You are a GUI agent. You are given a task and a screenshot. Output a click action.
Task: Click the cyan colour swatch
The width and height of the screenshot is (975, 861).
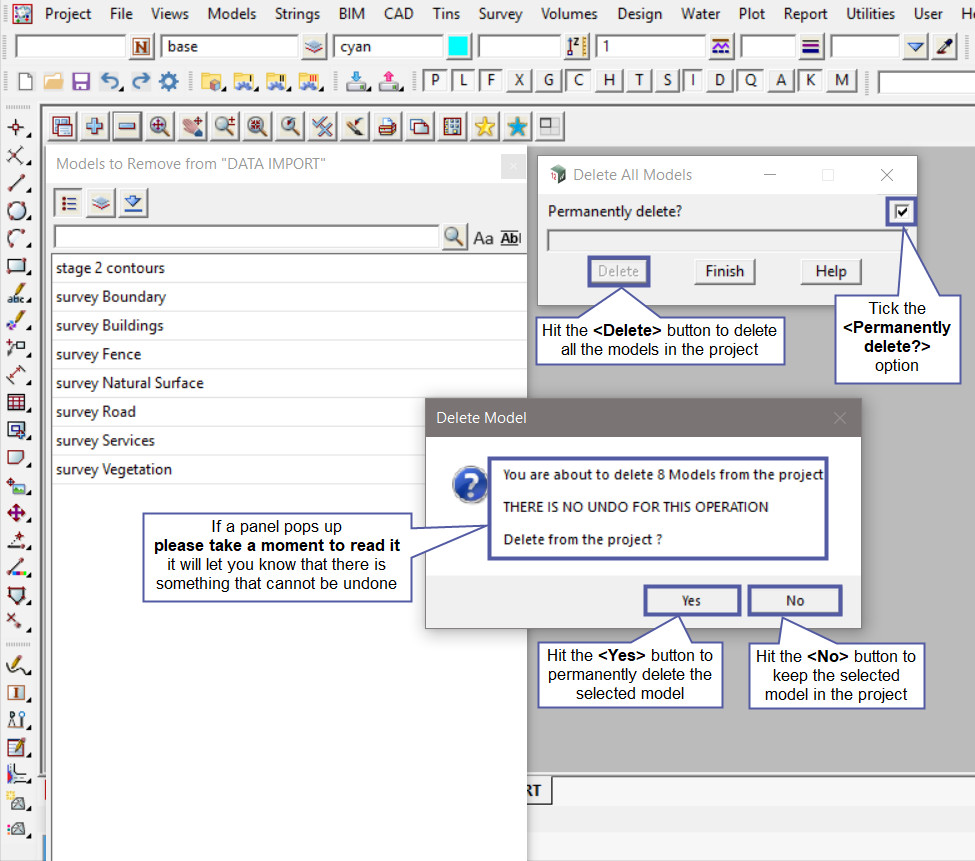click(459, 47)
